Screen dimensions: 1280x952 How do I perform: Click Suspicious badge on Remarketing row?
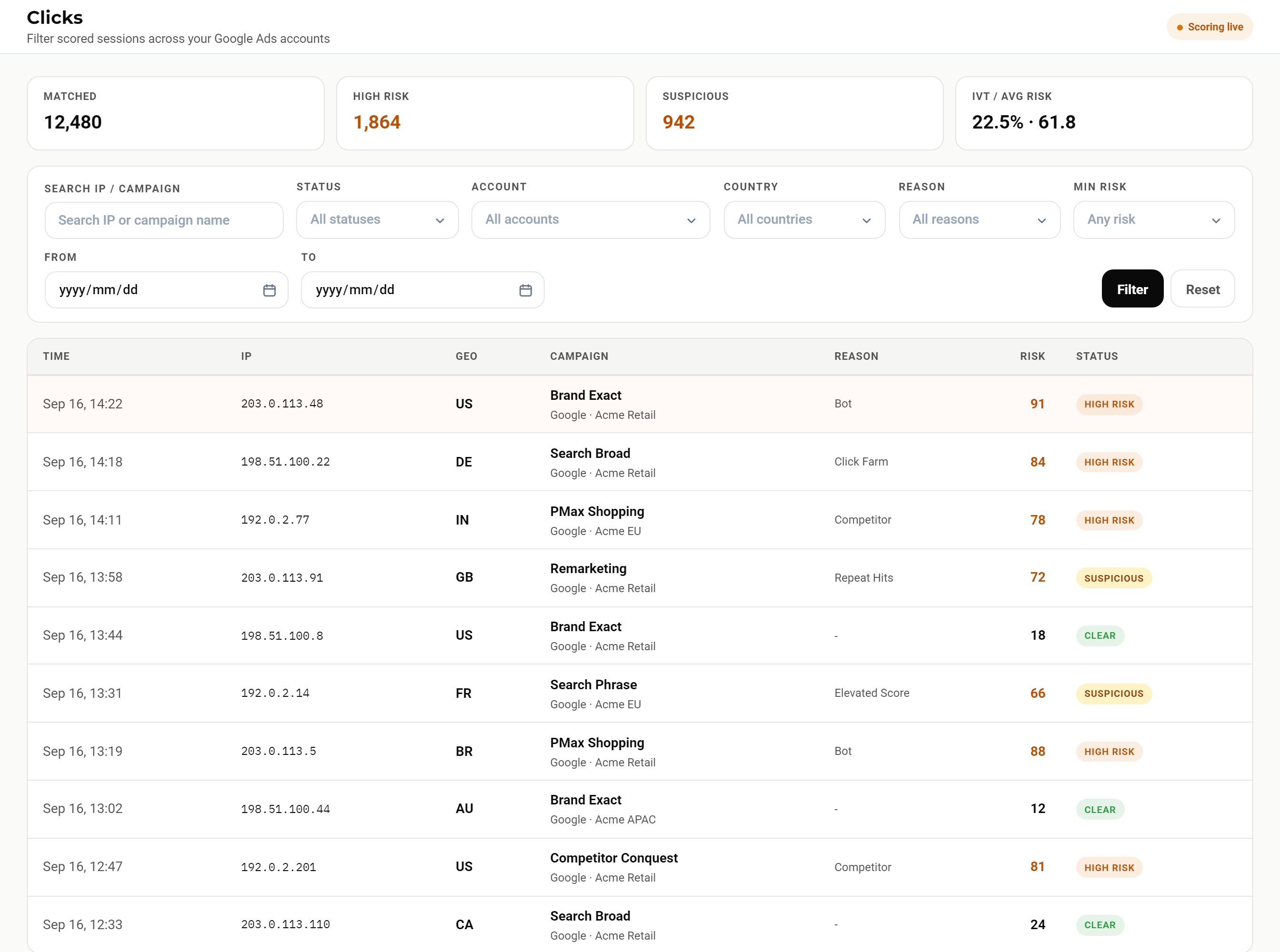point(1113,578)
